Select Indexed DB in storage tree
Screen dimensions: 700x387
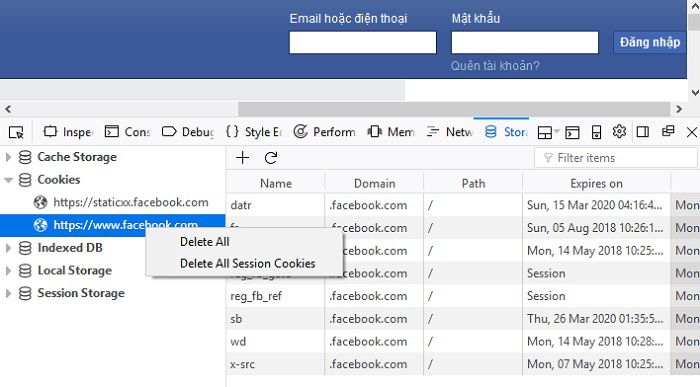(x=70, y=248)
